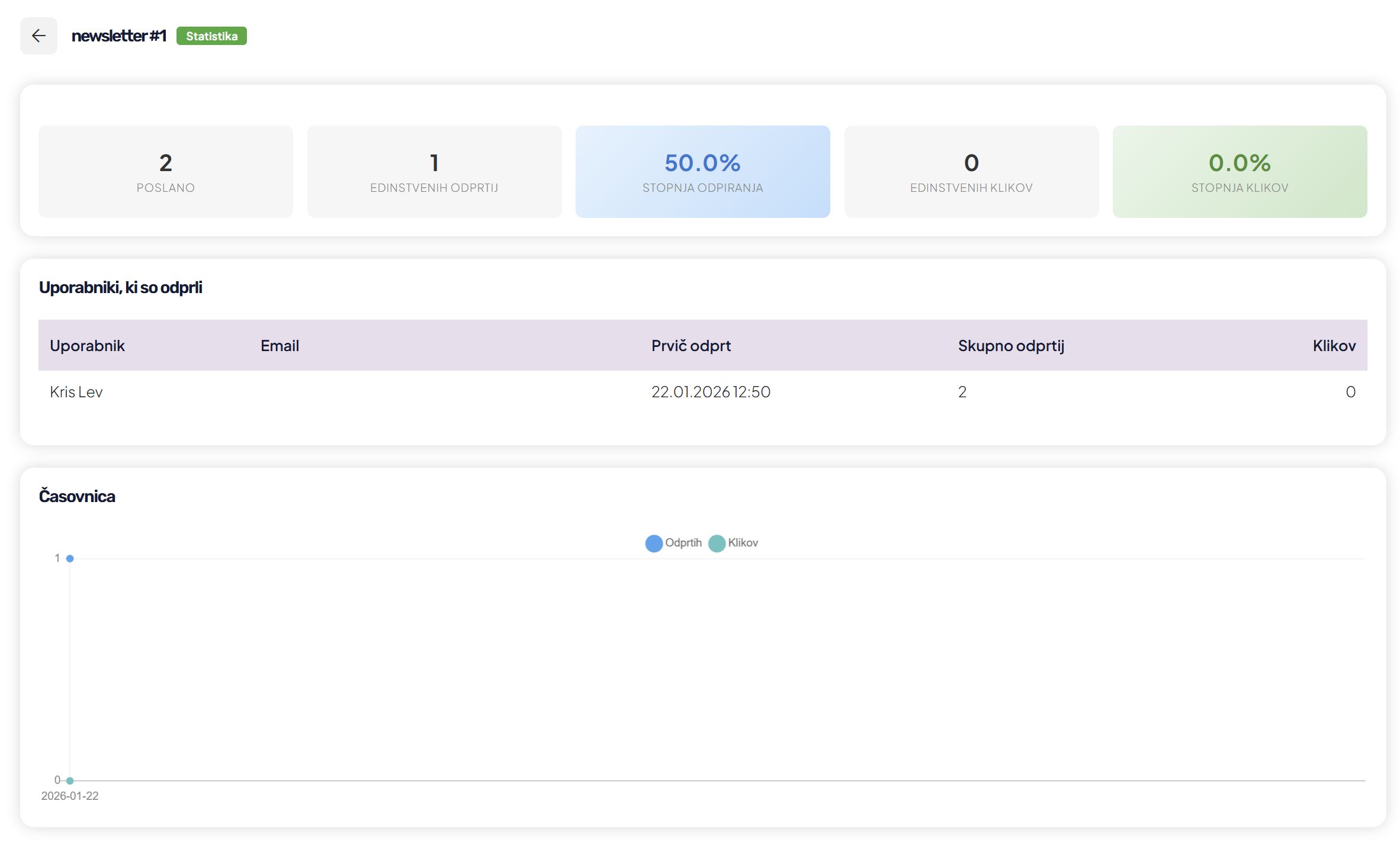Image resolution: width=1400 pixels, height=852 pixels.
Task: Click the blue data point at value 1
Action: [70, 558]
